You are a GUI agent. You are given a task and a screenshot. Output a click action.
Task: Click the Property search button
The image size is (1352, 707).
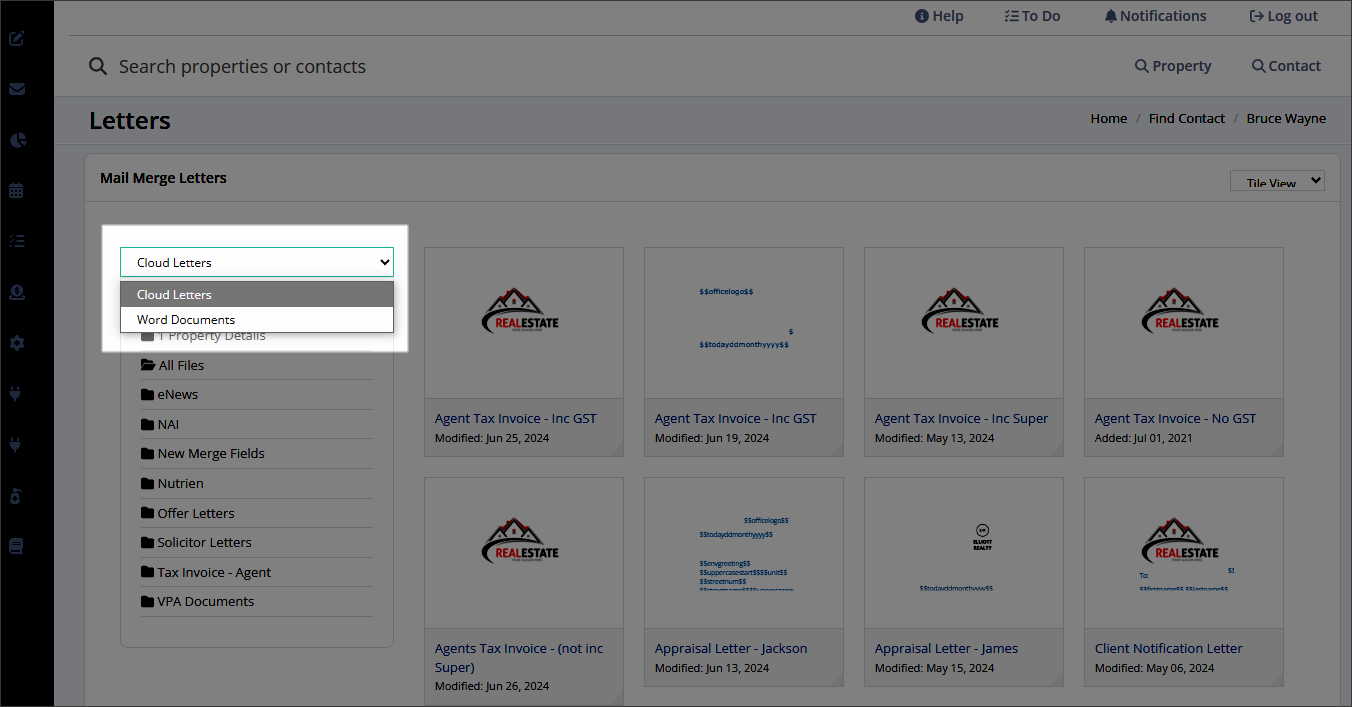coord(1173,66)
